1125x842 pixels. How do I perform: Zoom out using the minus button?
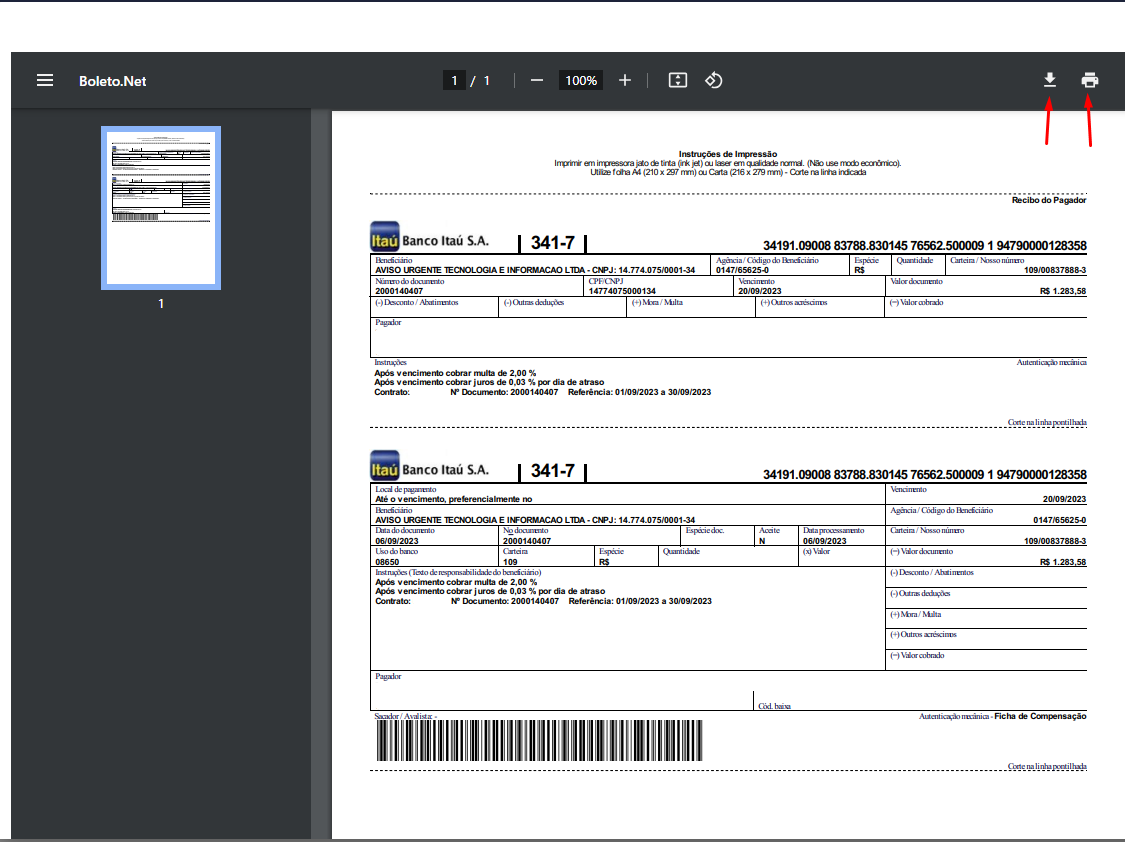537,81
